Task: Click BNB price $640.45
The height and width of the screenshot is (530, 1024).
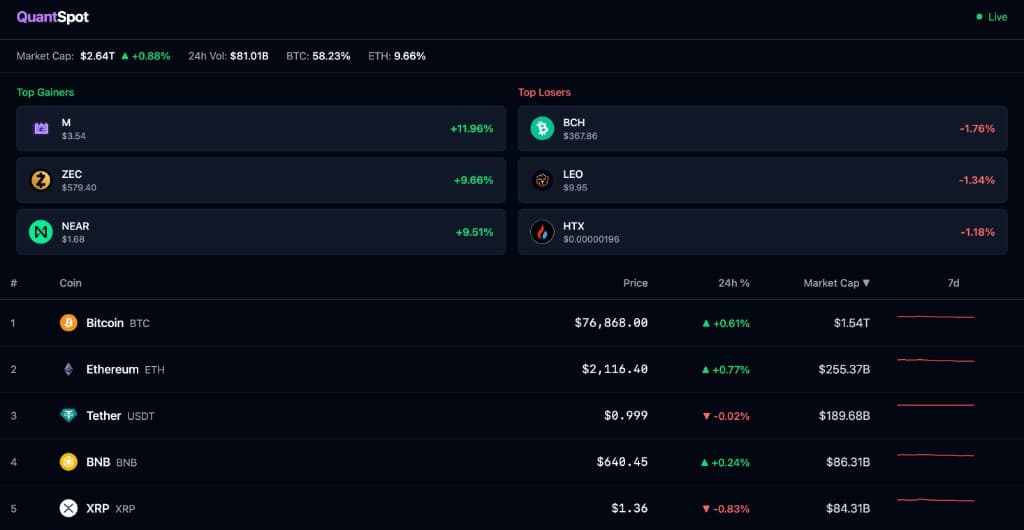Action: 622,462
